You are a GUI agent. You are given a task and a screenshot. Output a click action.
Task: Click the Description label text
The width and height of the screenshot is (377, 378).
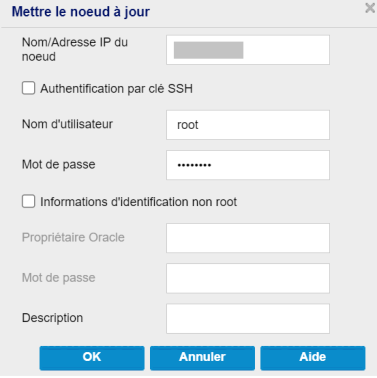click(52, 318)
